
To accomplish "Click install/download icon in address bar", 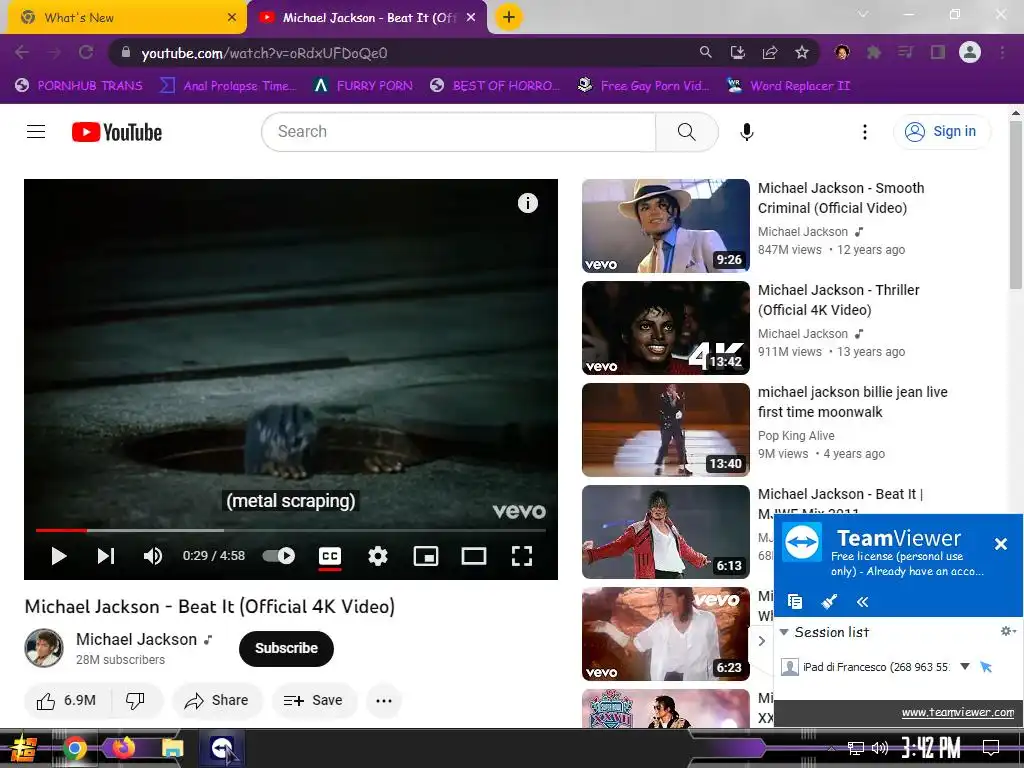I will click(738, 52).
